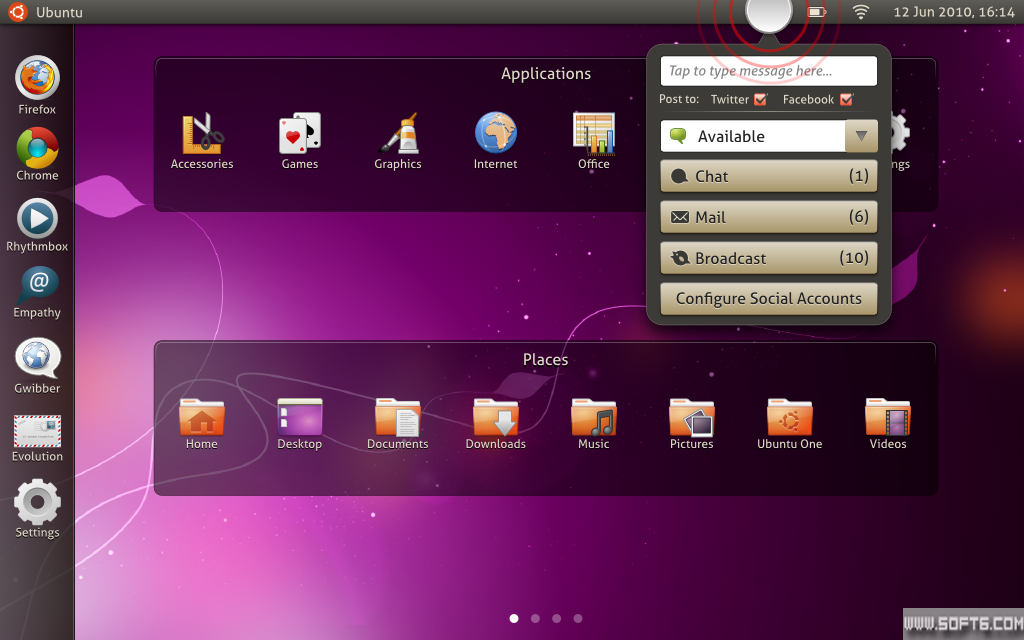Click the Applications panel heading
This screenshot has width=1024, height=640.
[x=546, y=74]
